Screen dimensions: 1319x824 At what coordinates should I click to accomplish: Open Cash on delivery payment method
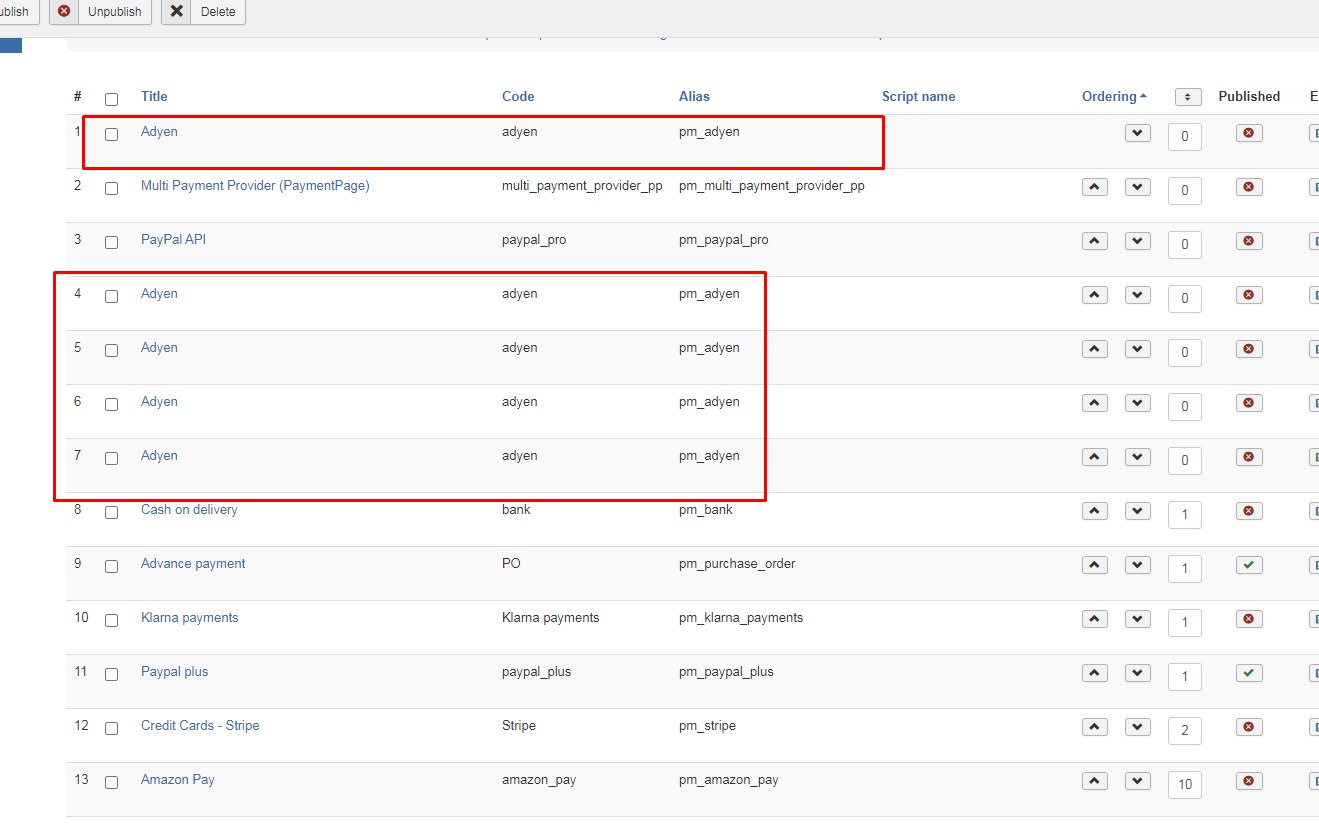point(189,510)
